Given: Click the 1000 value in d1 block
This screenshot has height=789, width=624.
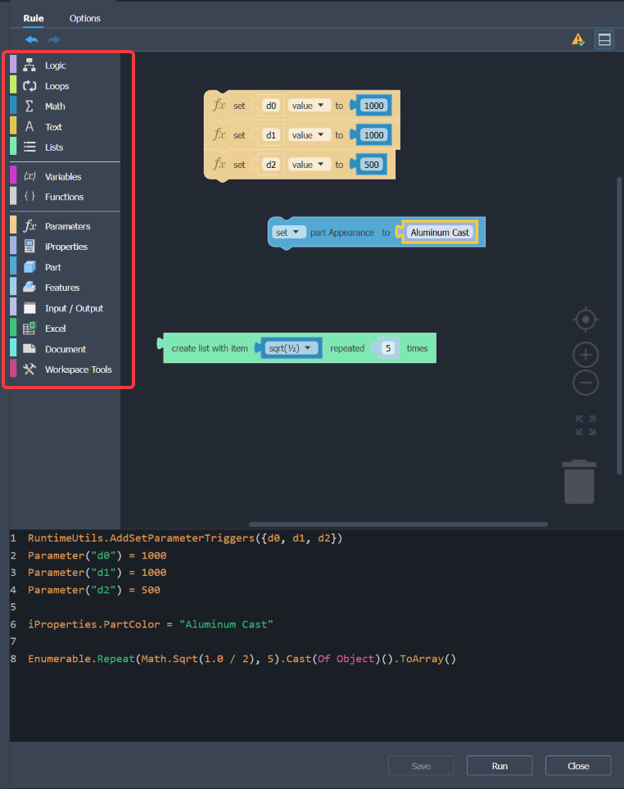Looking at the screenshot, I should click(374, 135).
